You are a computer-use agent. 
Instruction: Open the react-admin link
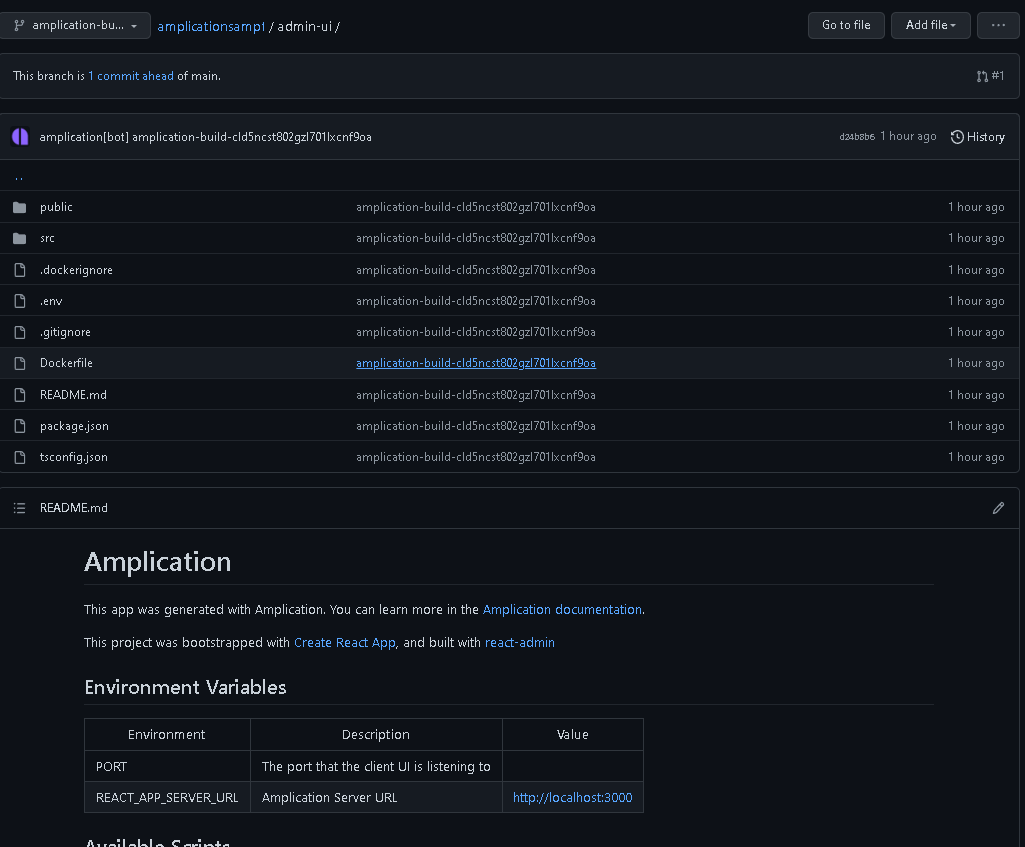(x=520, y=642)
